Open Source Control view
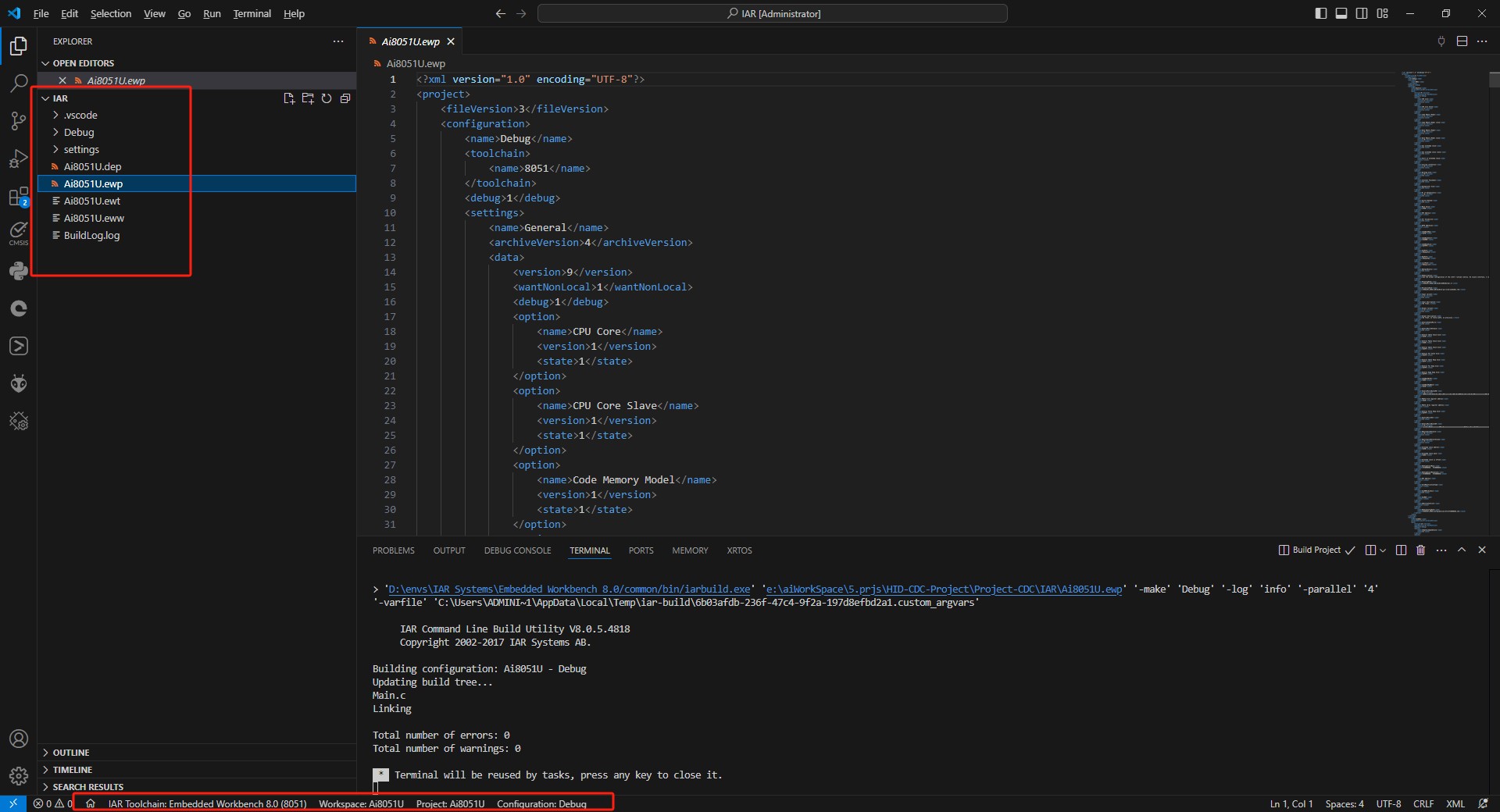The width and height of the screenshot is (1500, 812). click(19, 121)
